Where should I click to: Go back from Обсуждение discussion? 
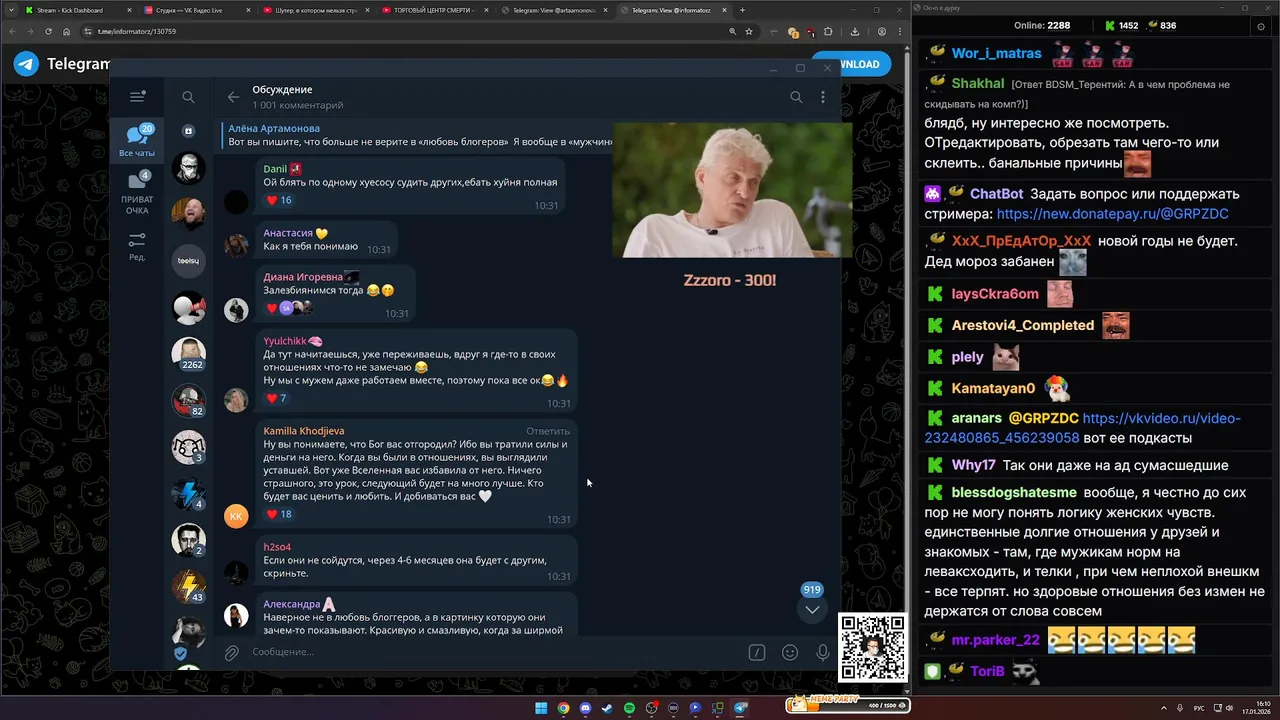pos(233,97)
